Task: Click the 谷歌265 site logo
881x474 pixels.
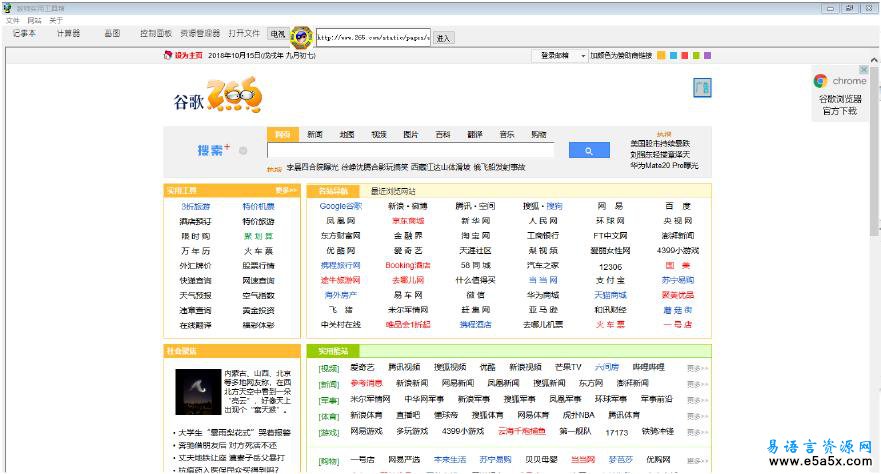Action: click(218, 95)
